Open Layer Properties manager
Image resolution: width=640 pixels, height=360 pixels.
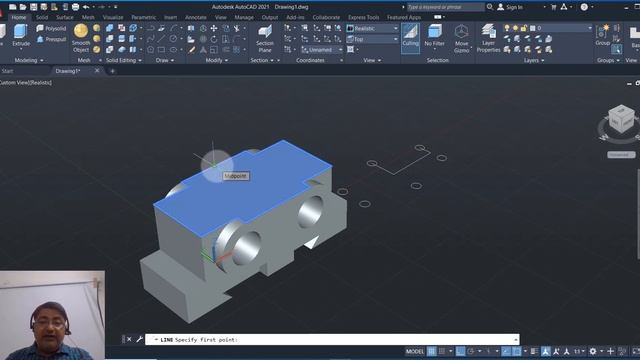488,38
